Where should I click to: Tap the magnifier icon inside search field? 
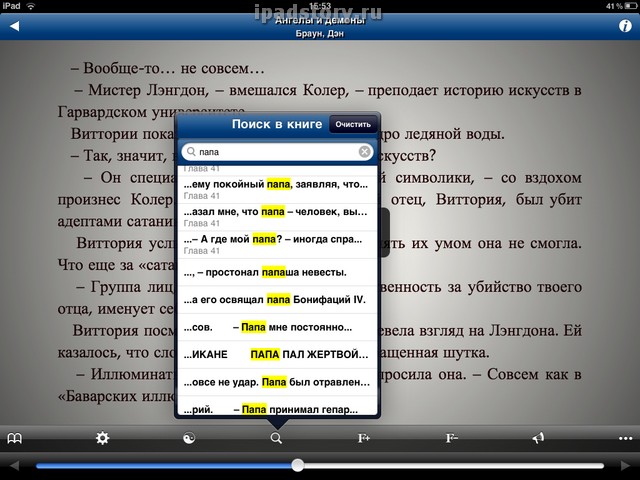tap(191, 152)
